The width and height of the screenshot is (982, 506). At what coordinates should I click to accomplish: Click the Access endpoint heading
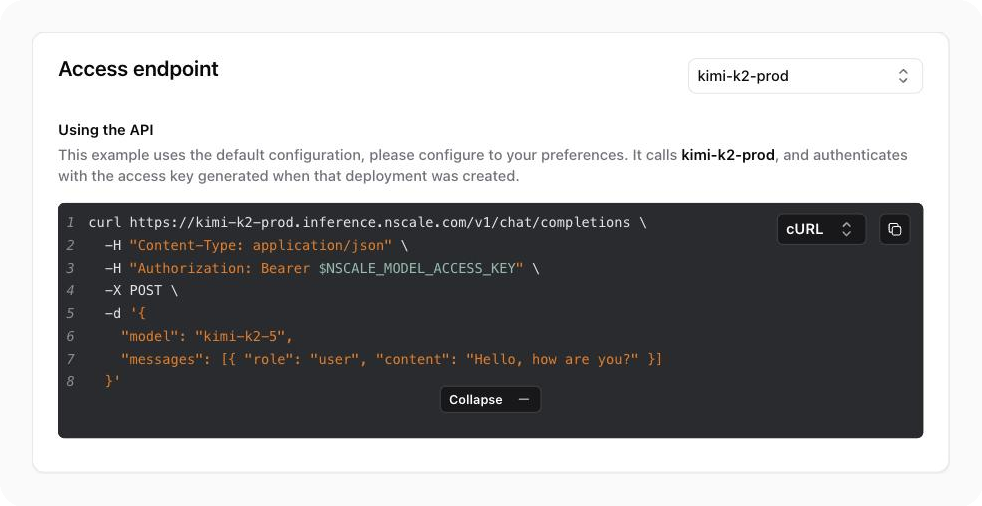[138, 68]
